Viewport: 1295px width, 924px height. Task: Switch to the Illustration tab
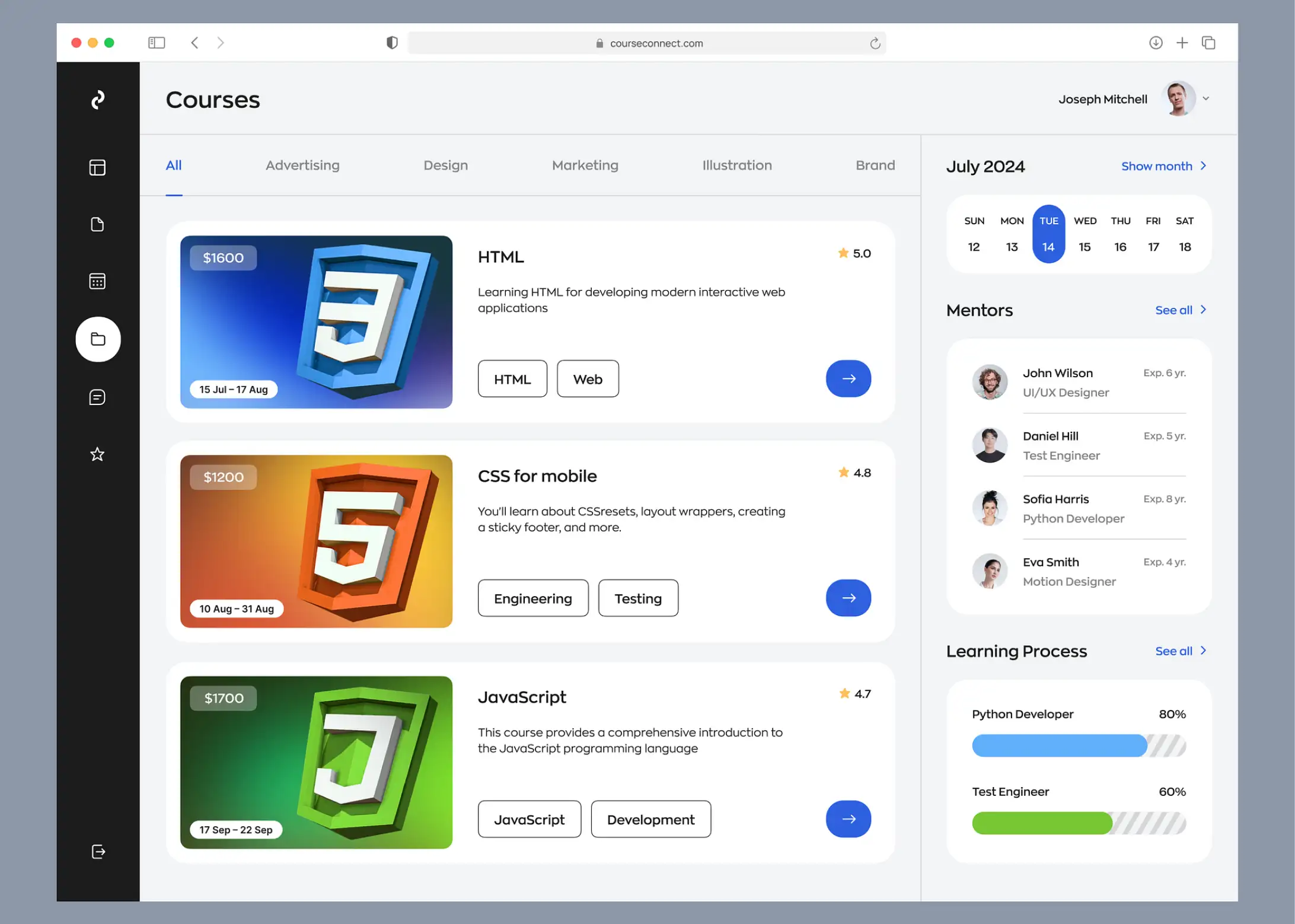click(736, 165)
